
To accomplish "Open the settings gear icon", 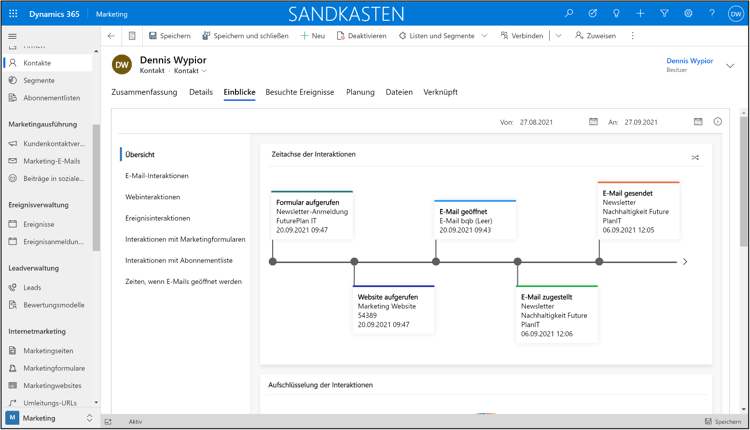I will click(x=688, y=14).
